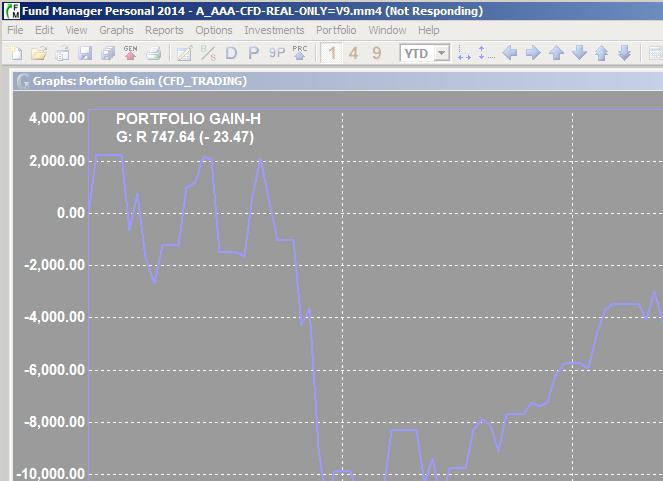The image size is (663, 481).
Task: Open the Reports menu
Action: (164, 30)
